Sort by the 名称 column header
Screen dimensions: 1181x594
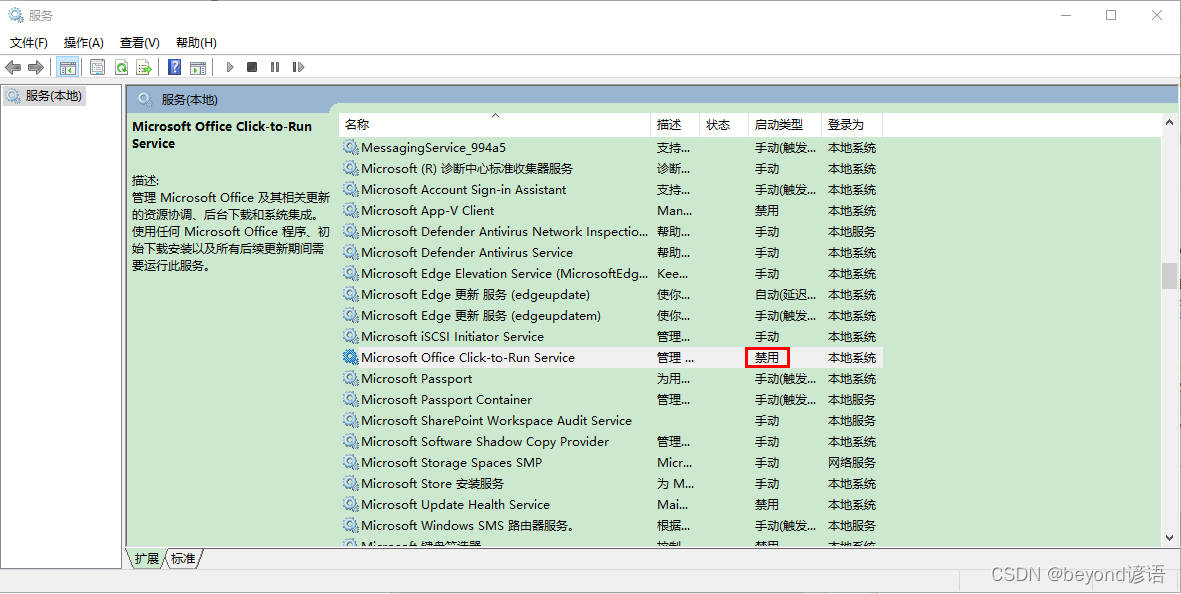(x=495, y=125)
